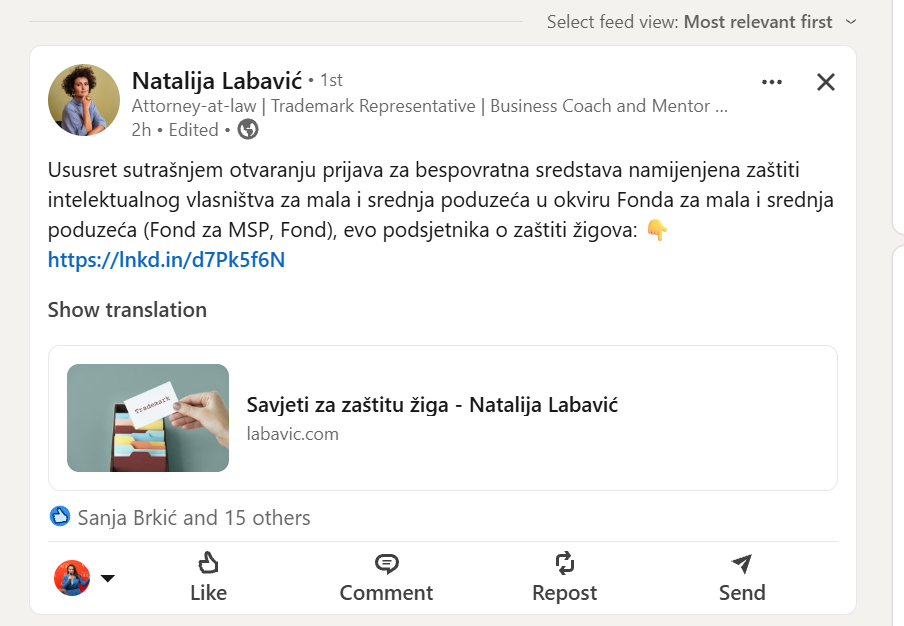Viewport: 904px width, 626px height.
Task: Click your own avatar near Like
Action: (72, 578)
